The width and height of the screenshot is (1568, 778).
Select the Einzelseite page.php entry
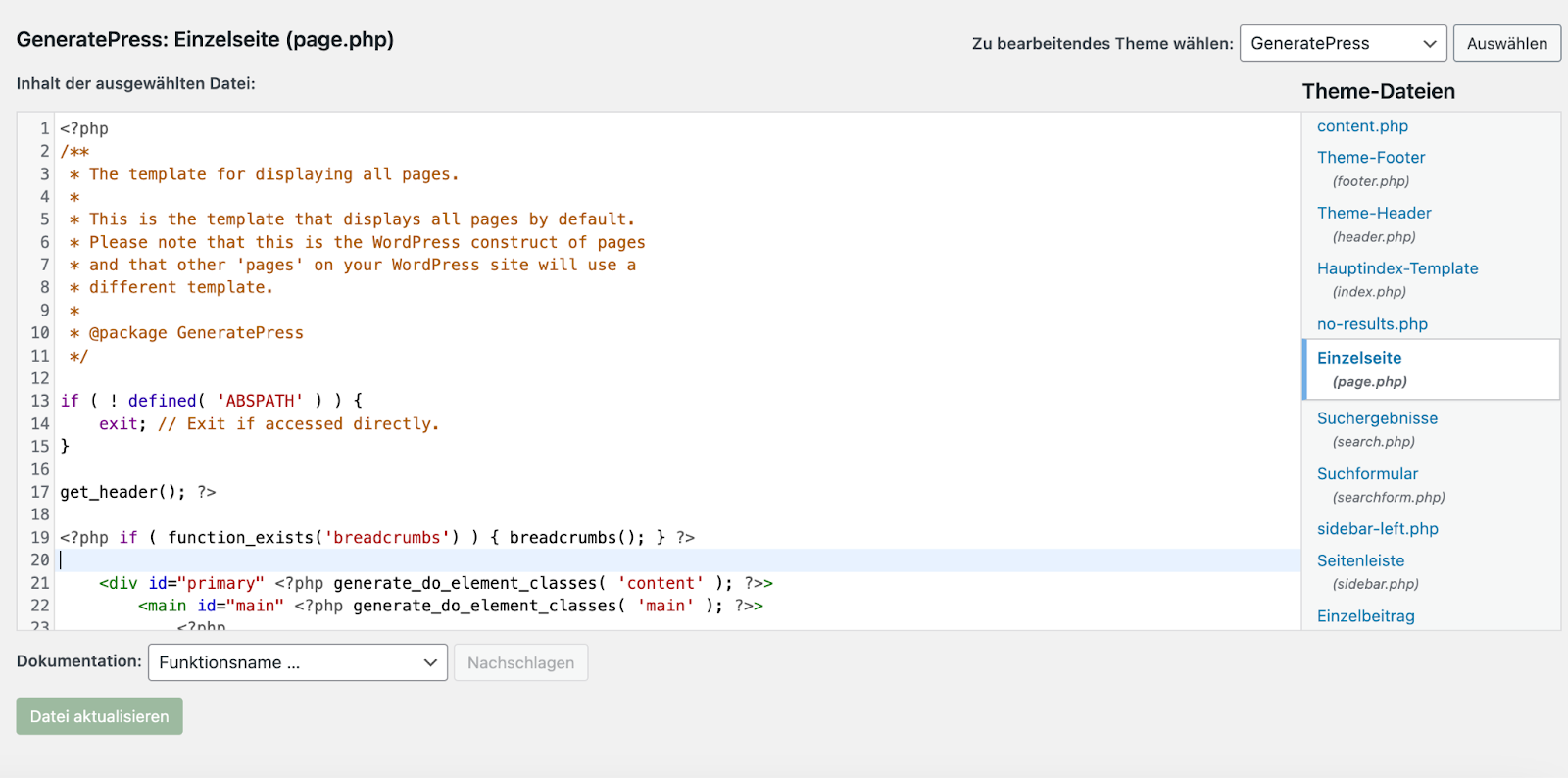[1432, 369]
